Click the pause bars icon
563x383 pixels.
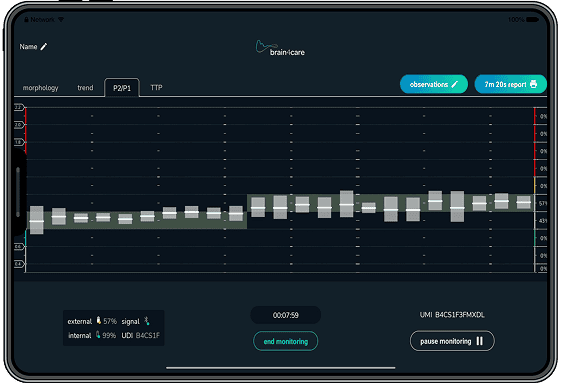point(480,341)
